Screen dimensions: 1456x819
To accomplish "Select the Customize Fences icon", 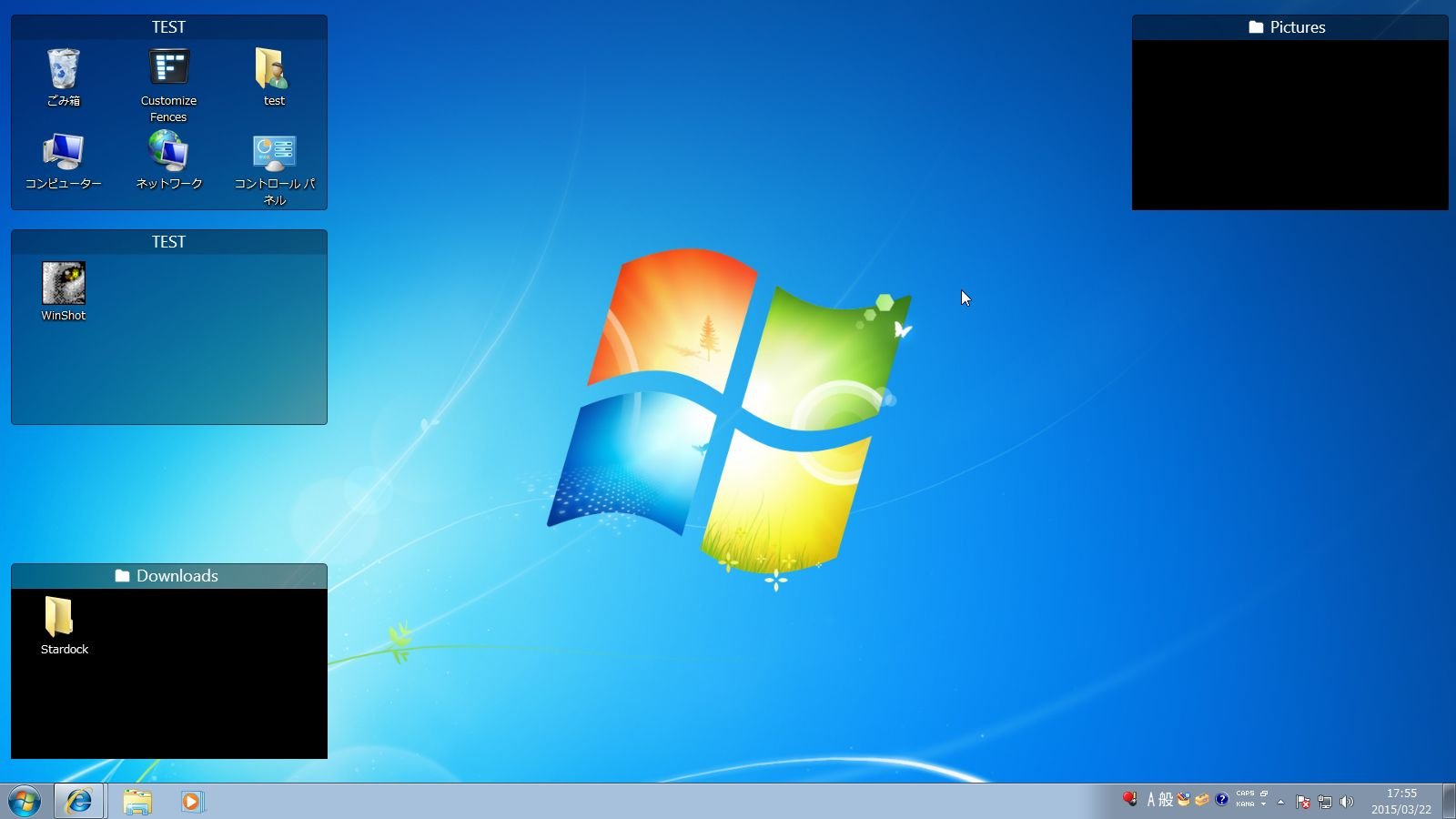I will click(x=168, y=85).
